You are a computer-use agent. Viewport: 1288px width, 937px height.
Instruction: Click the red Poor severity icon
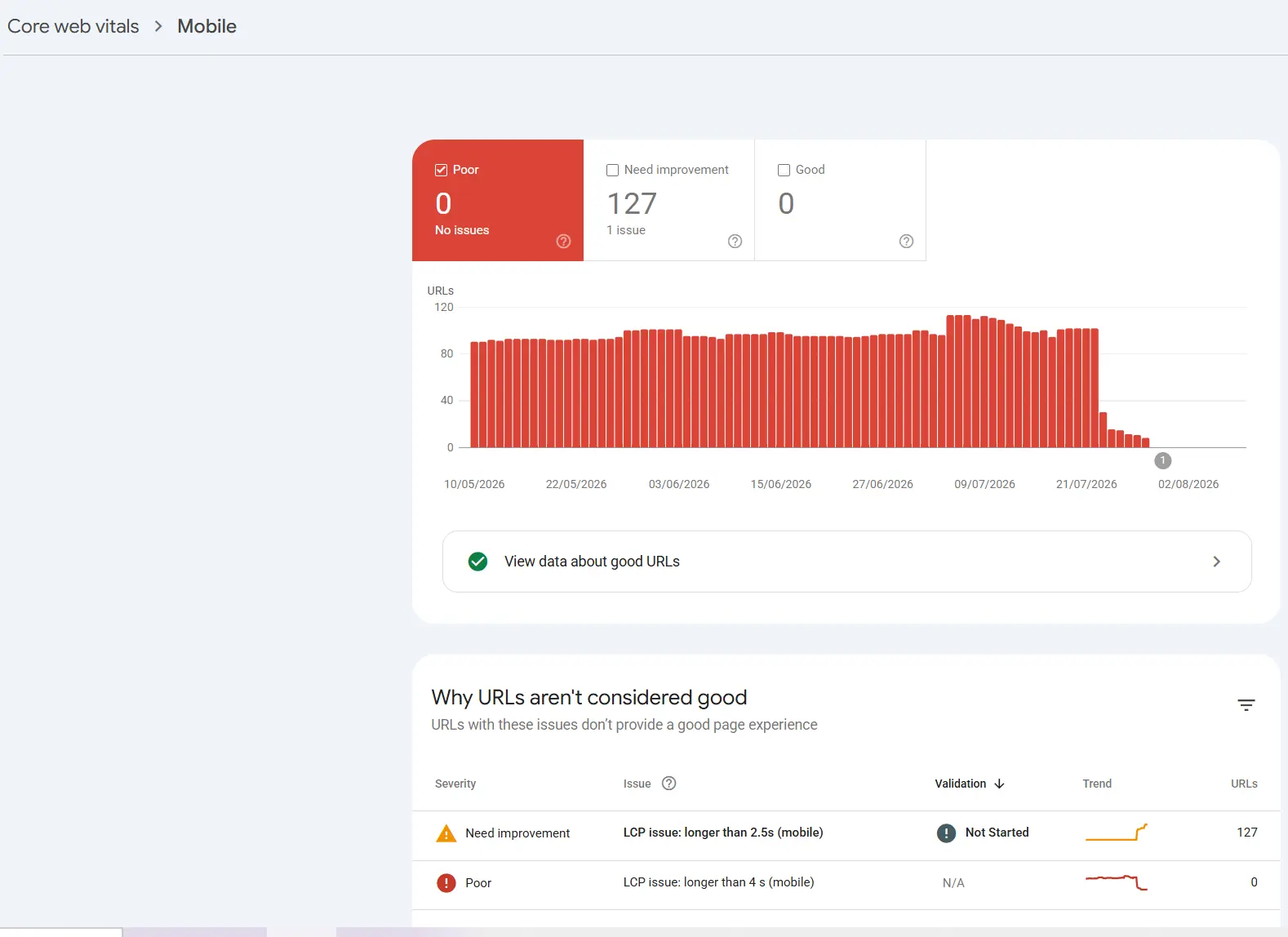tap(446, 882)
